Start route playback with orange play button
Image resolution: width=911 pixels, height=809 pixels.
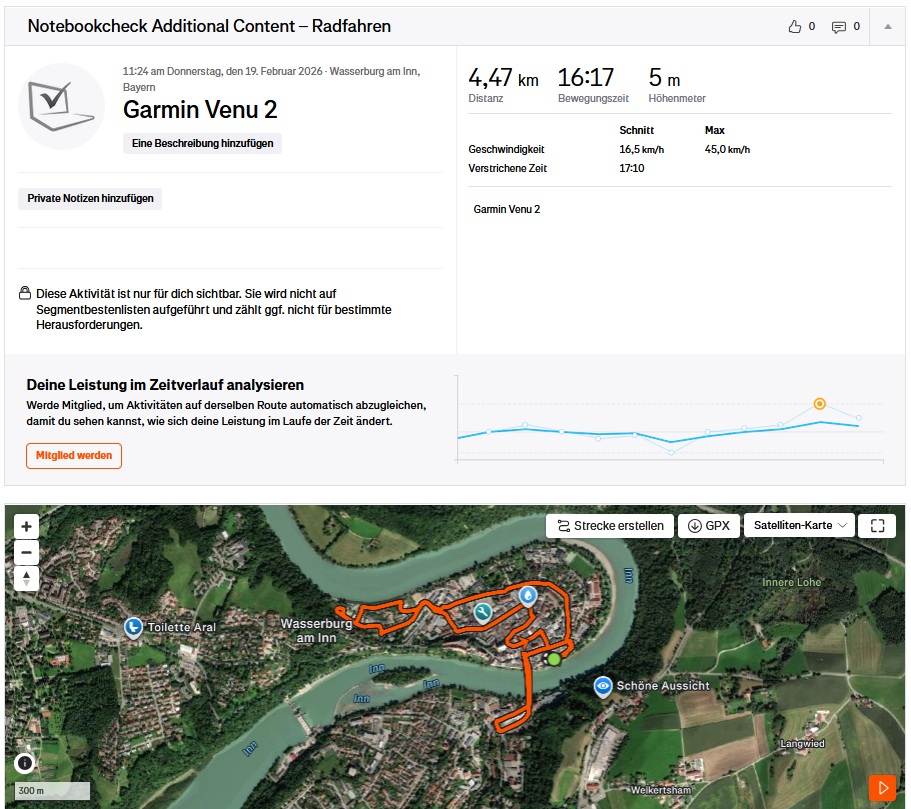pyautogui.click(x=881, y=787)
